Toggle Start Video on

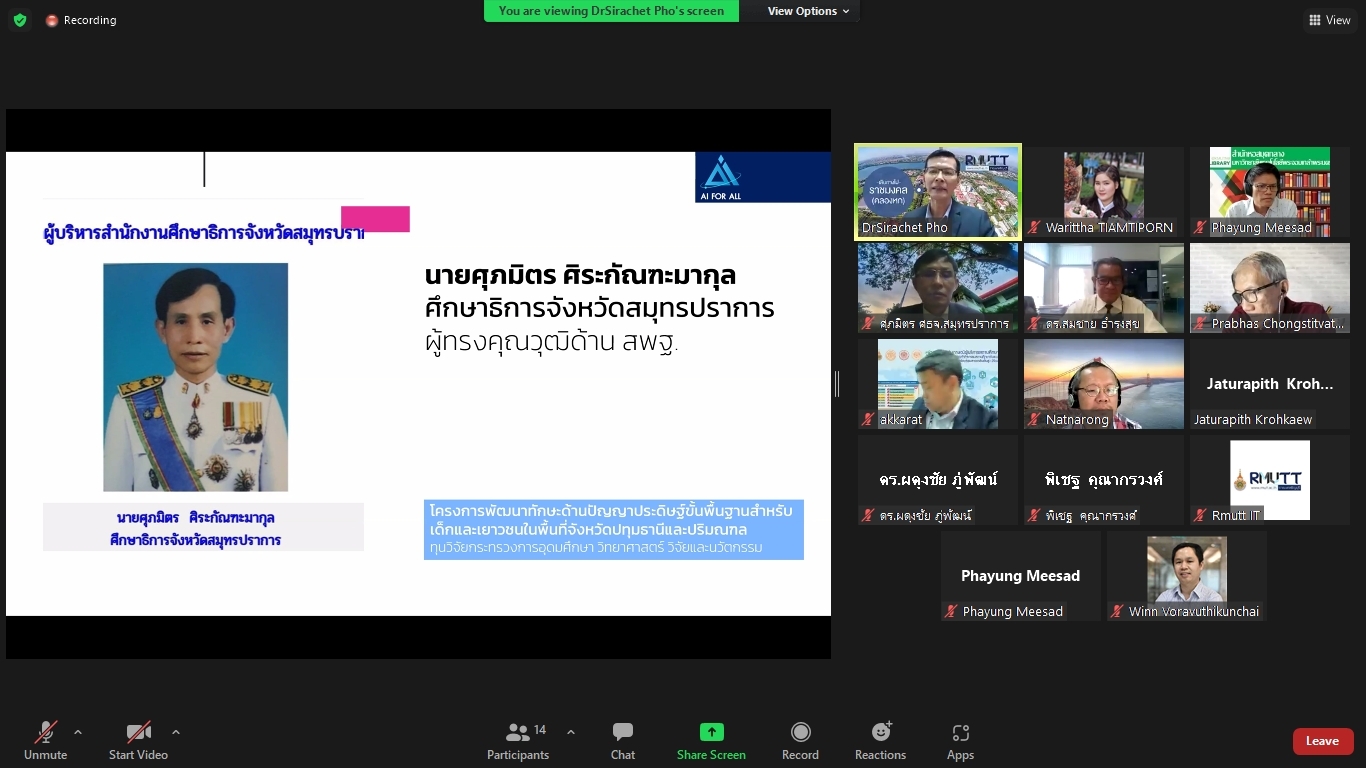click(x=138, y=742)
